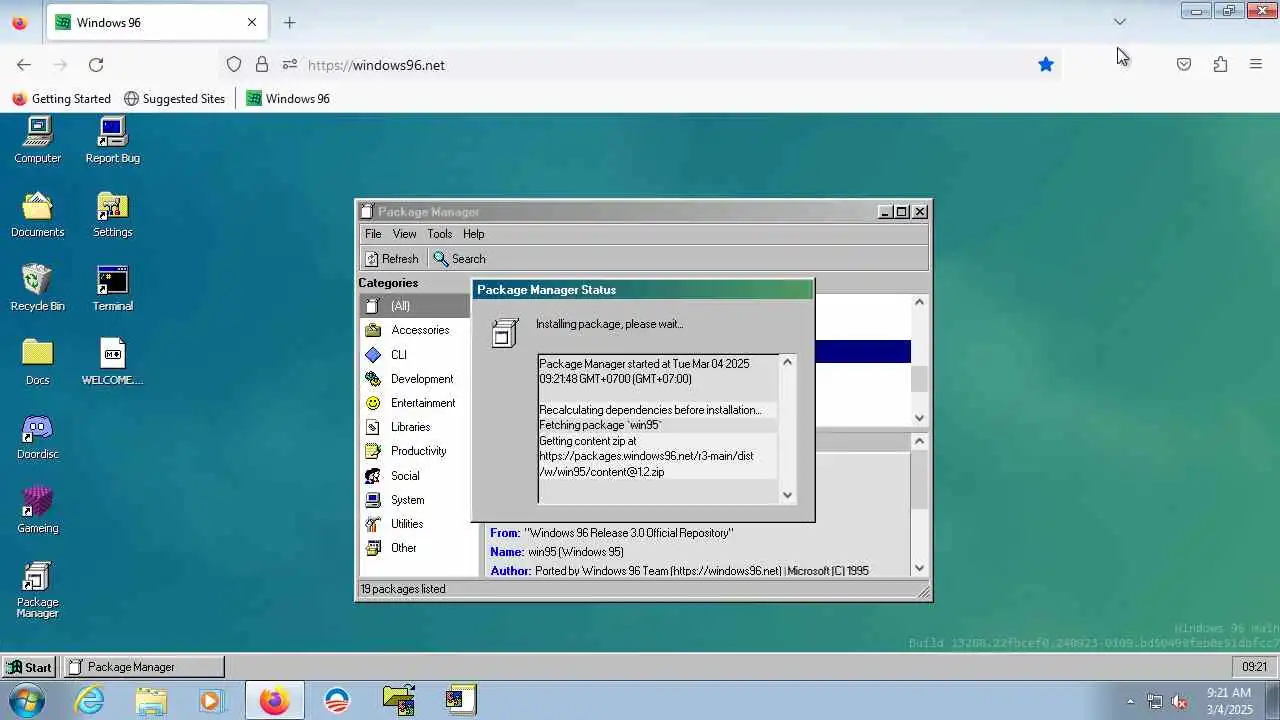Click the Search toolbar button
Viewport: 1280px width, 720px height.
pyautogui.click(x=460, y=259)
